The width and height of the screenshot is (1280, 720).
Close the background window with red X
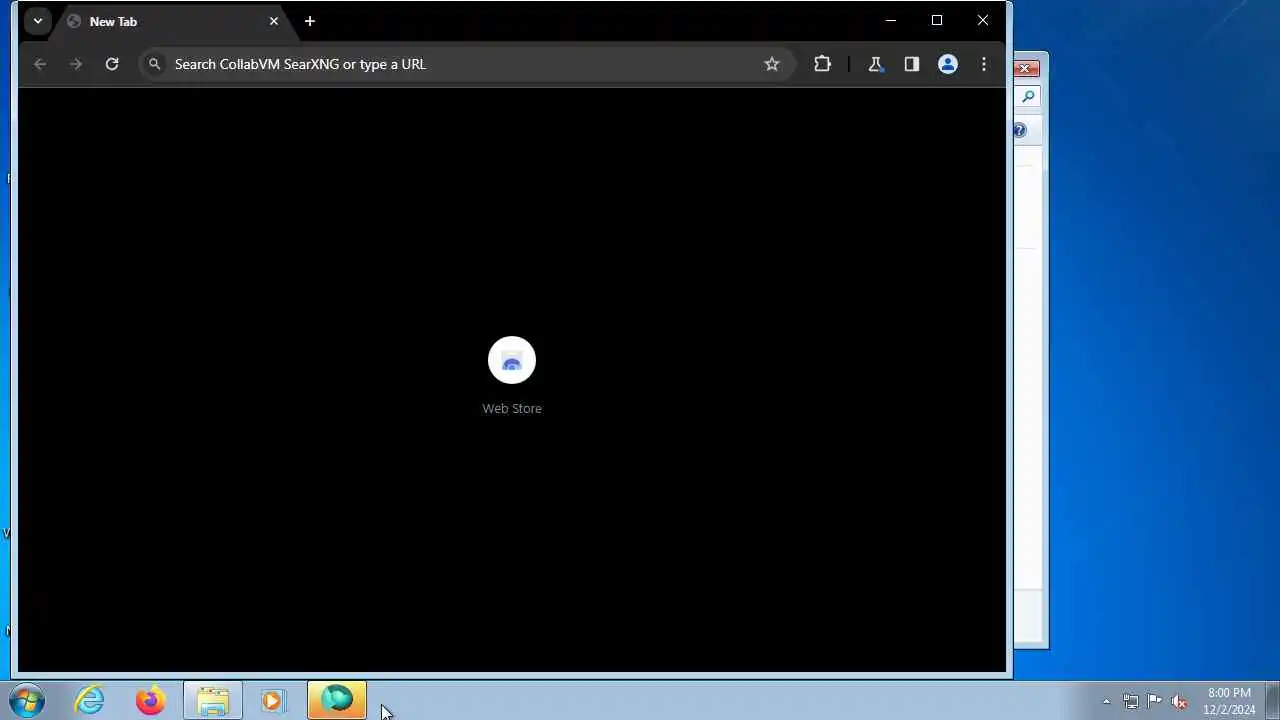(x=1026, y=68)
